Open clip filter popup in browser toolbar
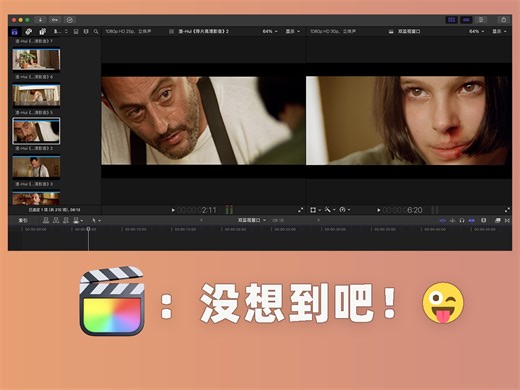520x390 pixels. click(61, 32)
